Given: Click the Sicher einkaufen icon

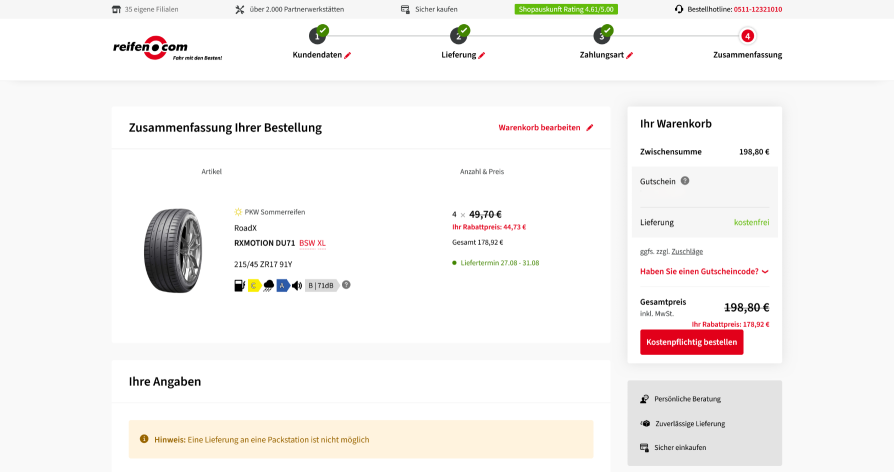Looking at the screenshot, I should pos(644,447).
